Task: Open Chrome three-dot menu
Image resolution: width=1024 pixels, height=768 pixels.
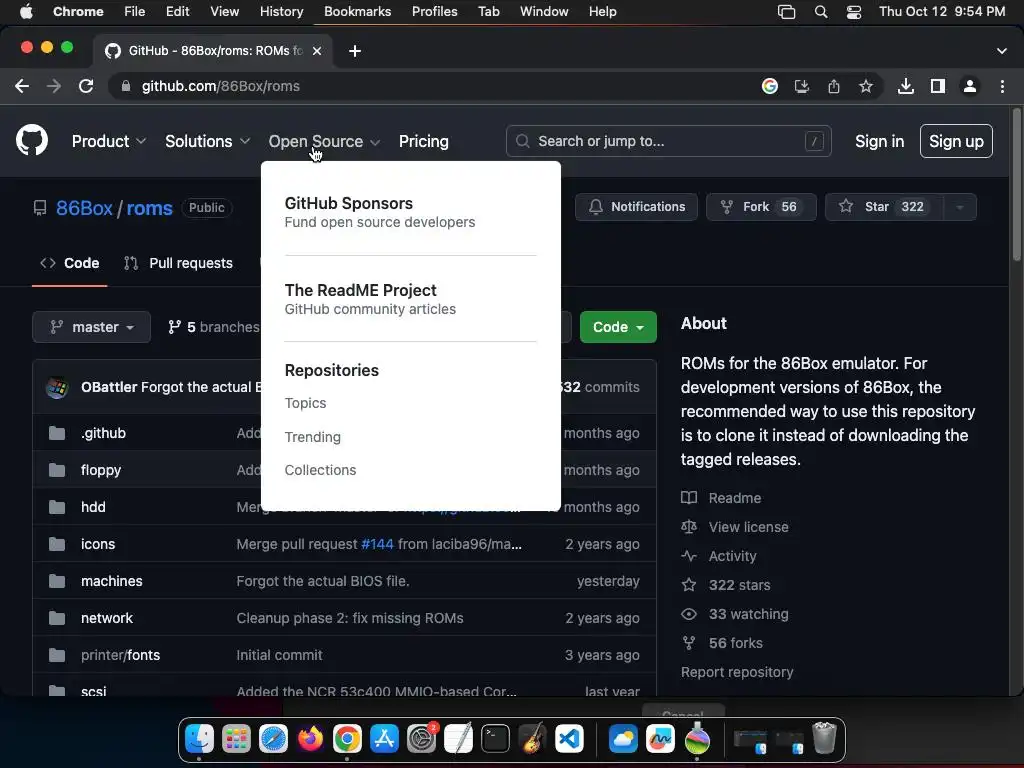Action: 1002,86
